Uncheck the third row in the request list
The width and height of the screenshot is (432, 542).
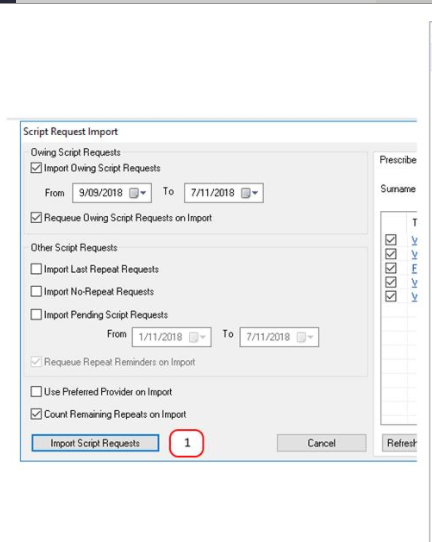click(x=391, y=268)
